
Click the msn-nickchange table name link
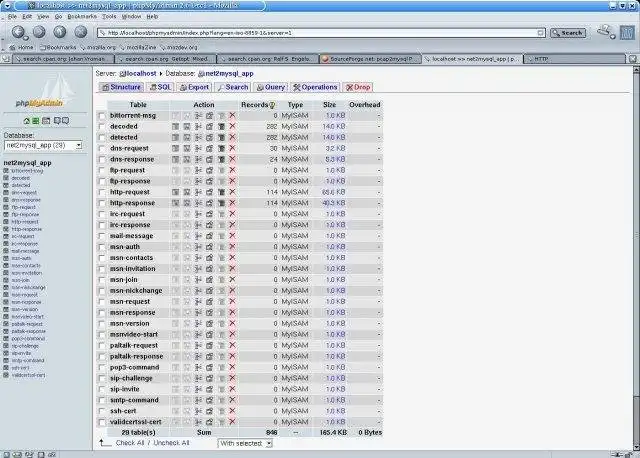pyautogui.click(x=136, y=291)
